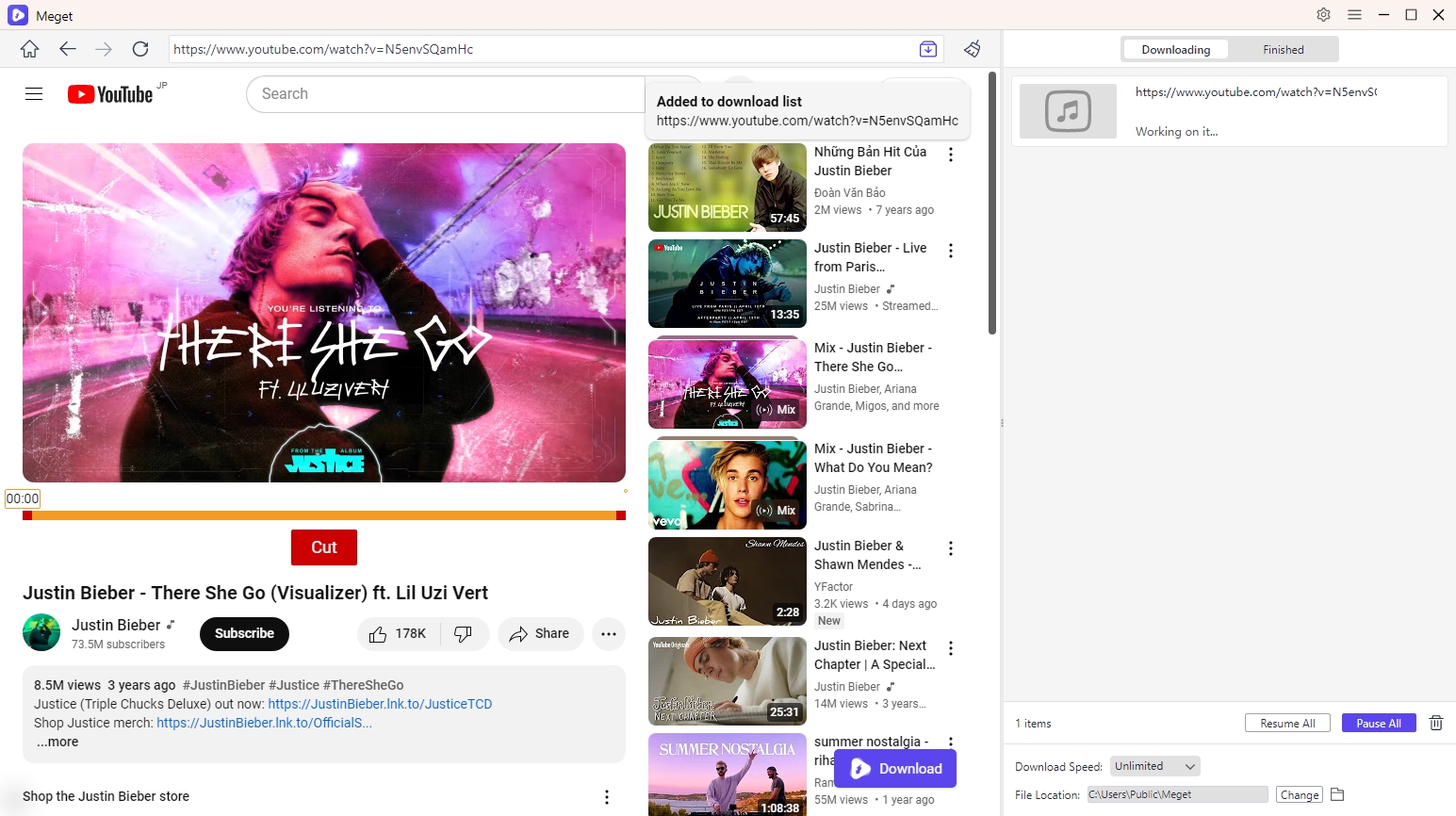Image resolution: width=1456 pixels, height=816 pixels.
Task: Click the 'Working on it...' status text
Action: 1176,132
